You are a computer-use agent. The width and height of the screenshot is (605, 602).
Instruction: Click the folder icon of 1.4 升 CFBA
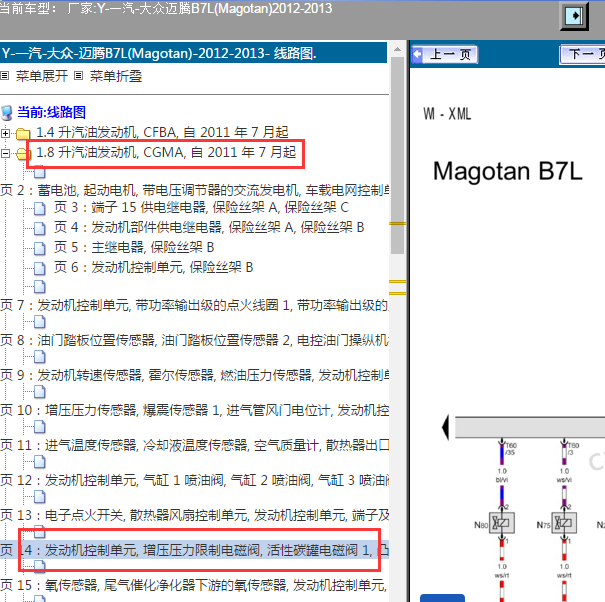click(x=23, y=134)
